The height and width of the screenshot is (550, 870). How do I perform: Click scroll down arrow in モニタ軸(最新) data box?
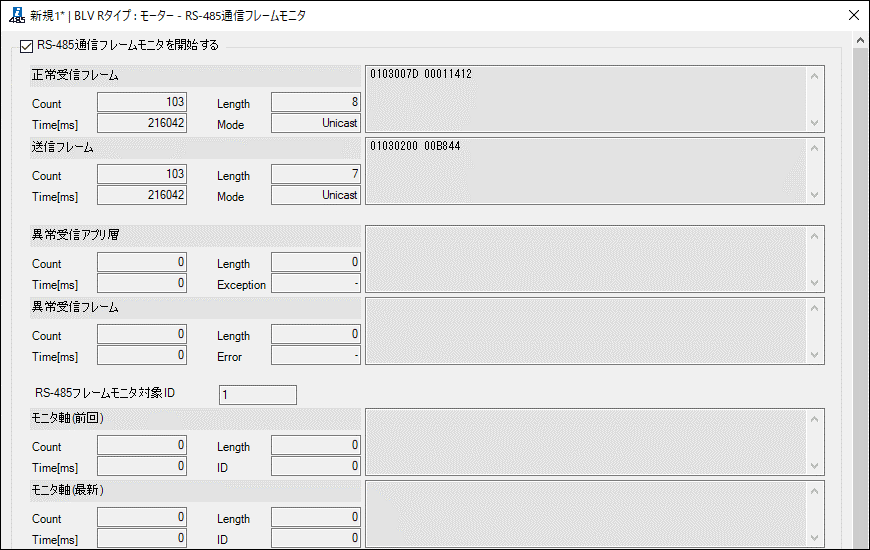814,537
